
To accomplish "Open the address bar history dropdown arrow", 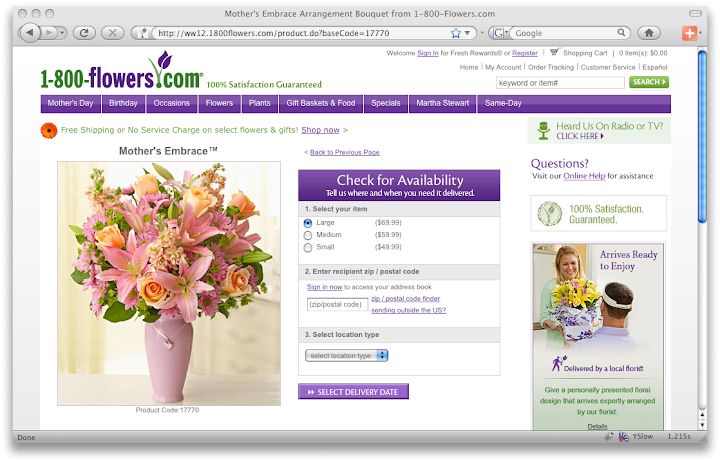I will (x=467, y=33).
